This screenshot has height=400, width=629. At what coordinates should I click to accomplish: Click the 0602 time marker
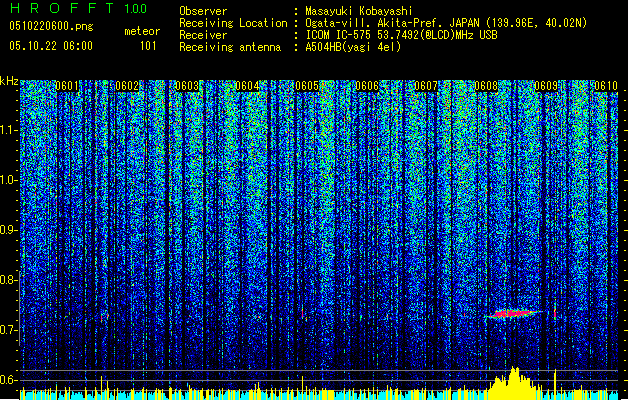pyautogui.click(x=127, y=86)
